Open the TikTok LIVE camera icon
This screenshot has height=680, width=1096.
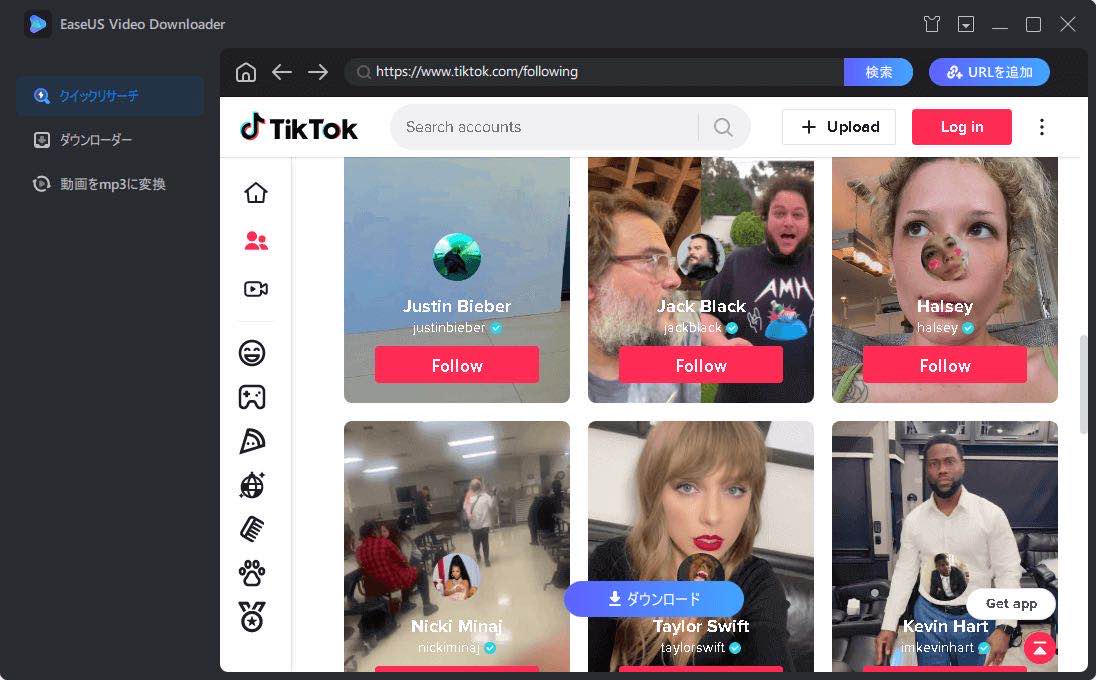point(256,289)
